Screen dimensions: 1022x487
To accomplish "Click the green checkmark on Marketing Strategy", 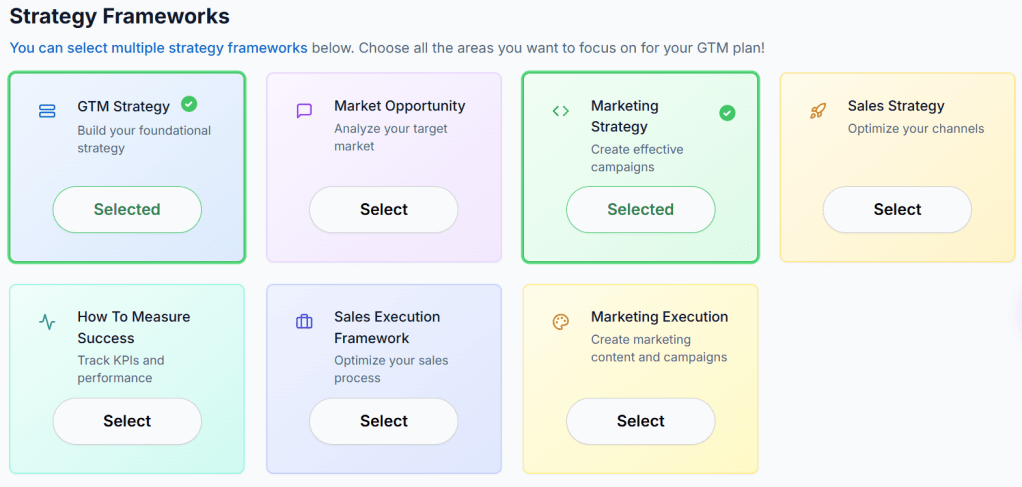I will (x=727, y=113).
